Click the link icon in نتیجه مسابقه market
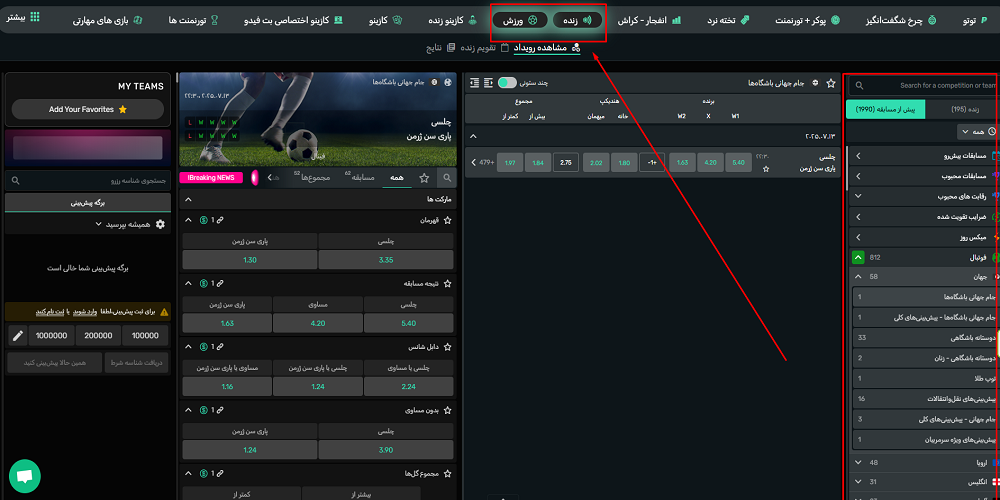 click(x=219, y=283)
